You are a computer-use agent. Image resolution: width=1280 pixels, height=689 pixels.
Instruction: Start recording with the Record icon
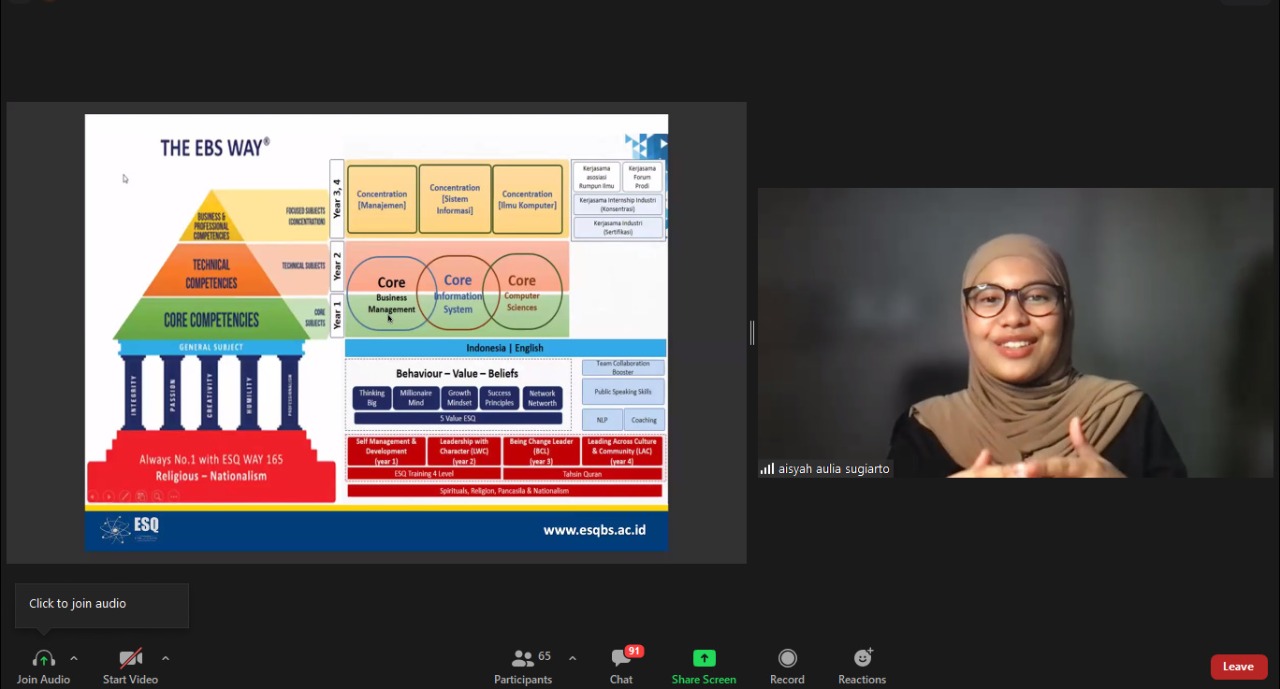click(x=787, y=659)
